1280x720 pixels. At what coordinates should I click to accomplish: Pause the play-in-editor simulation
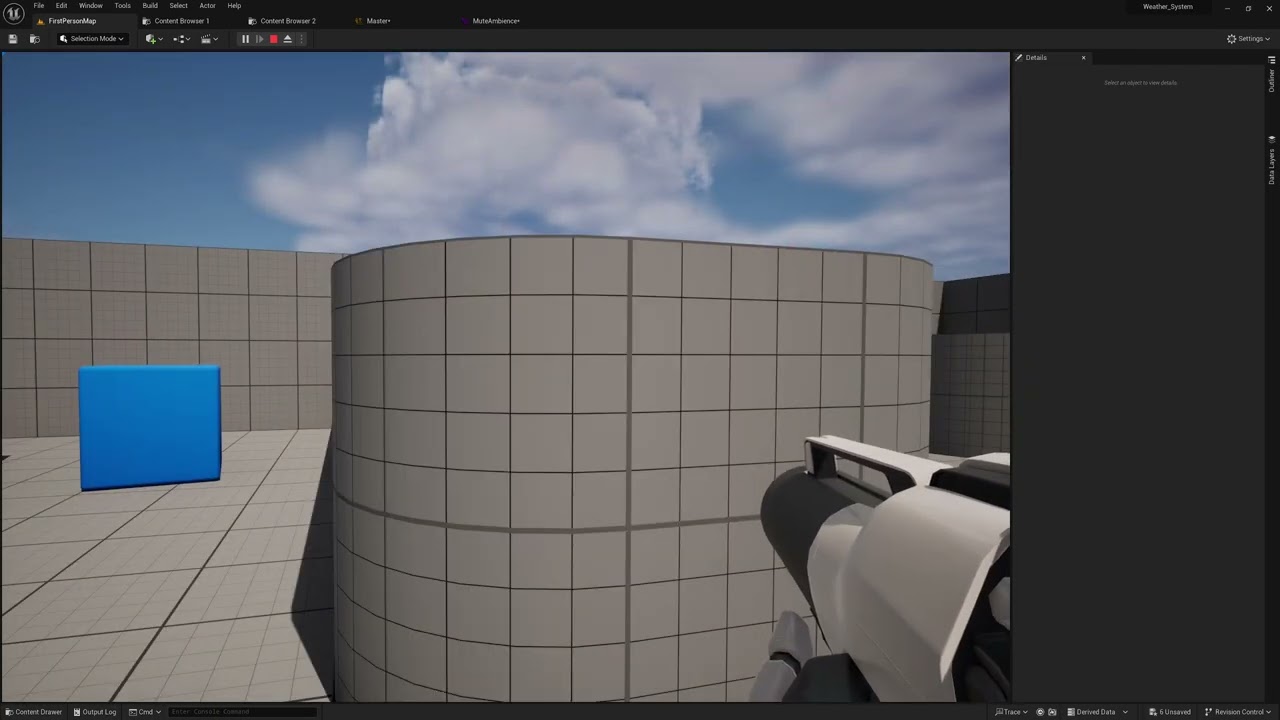245,39
